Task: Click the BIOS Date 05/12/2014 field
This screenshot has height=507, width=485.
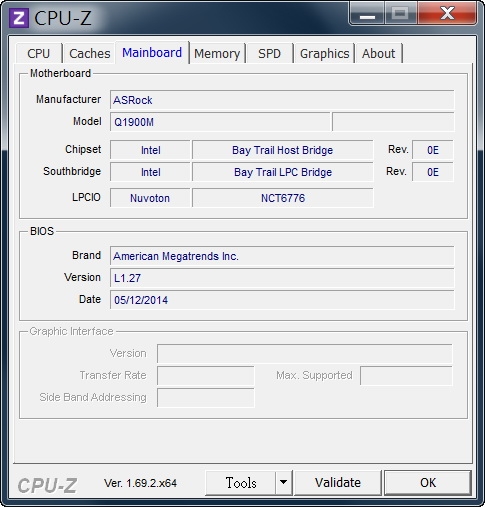Action: (x=282, y=300)
